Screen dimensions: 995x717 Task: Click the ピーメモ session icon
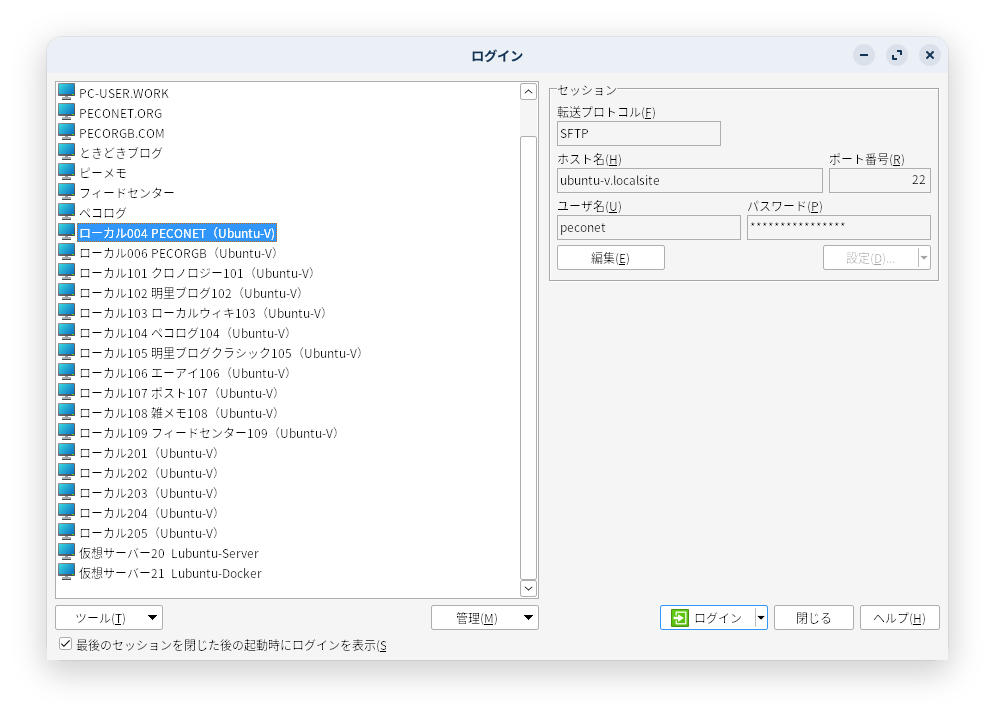pos(65,173)
